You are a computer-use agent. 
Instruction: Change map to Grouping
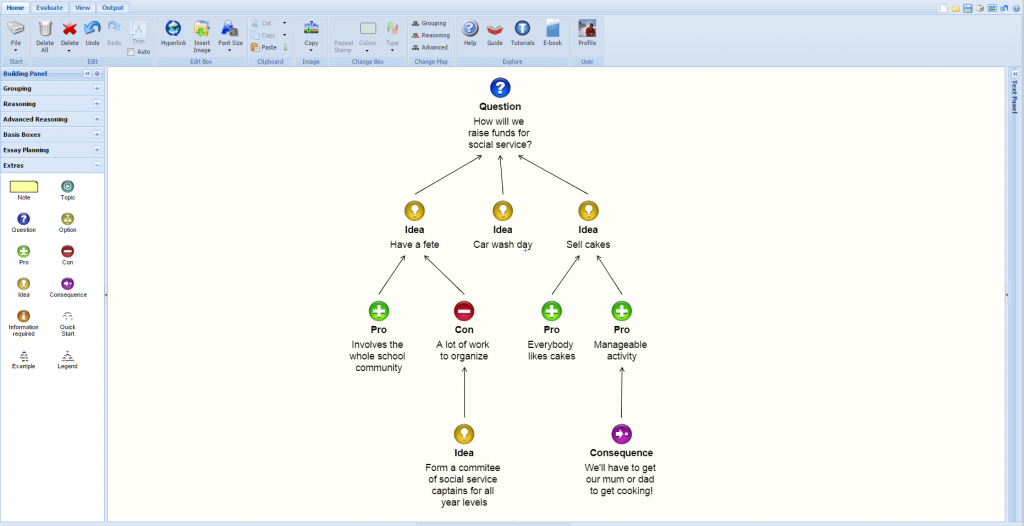tap(429, 23)
